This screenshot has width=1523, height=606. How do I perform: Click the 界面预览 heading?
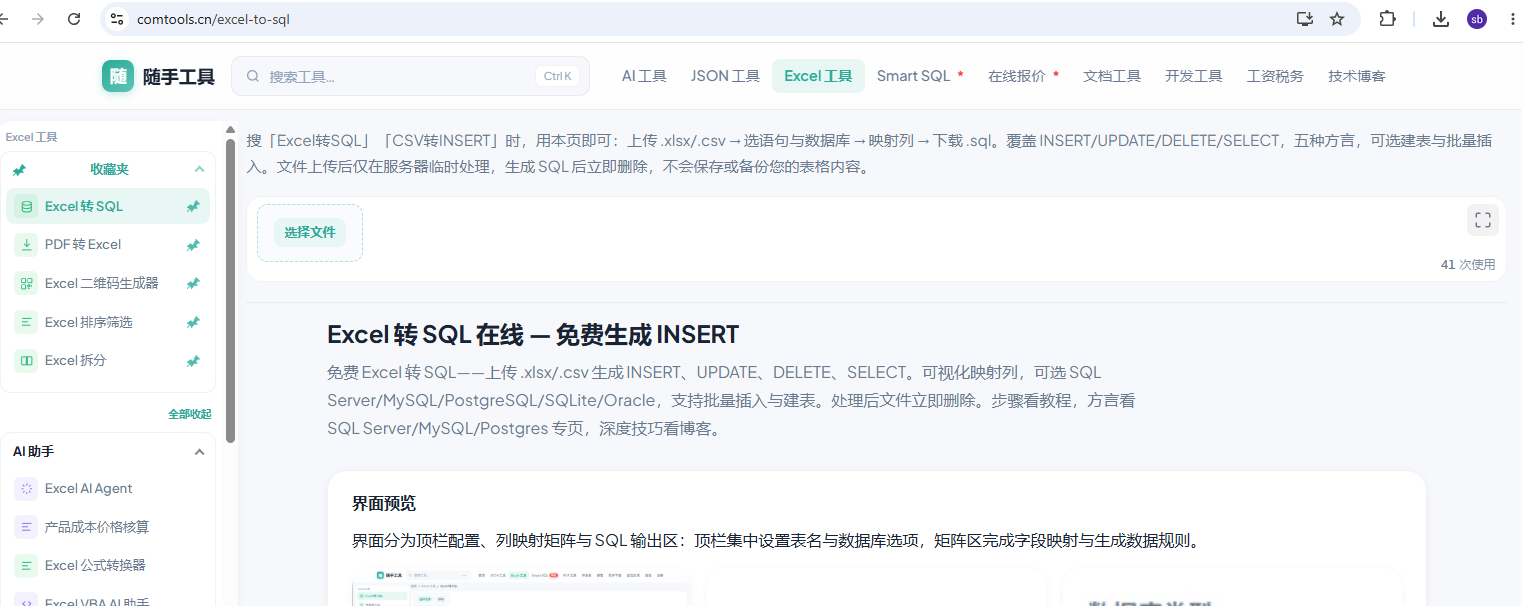tap(384, 503)
